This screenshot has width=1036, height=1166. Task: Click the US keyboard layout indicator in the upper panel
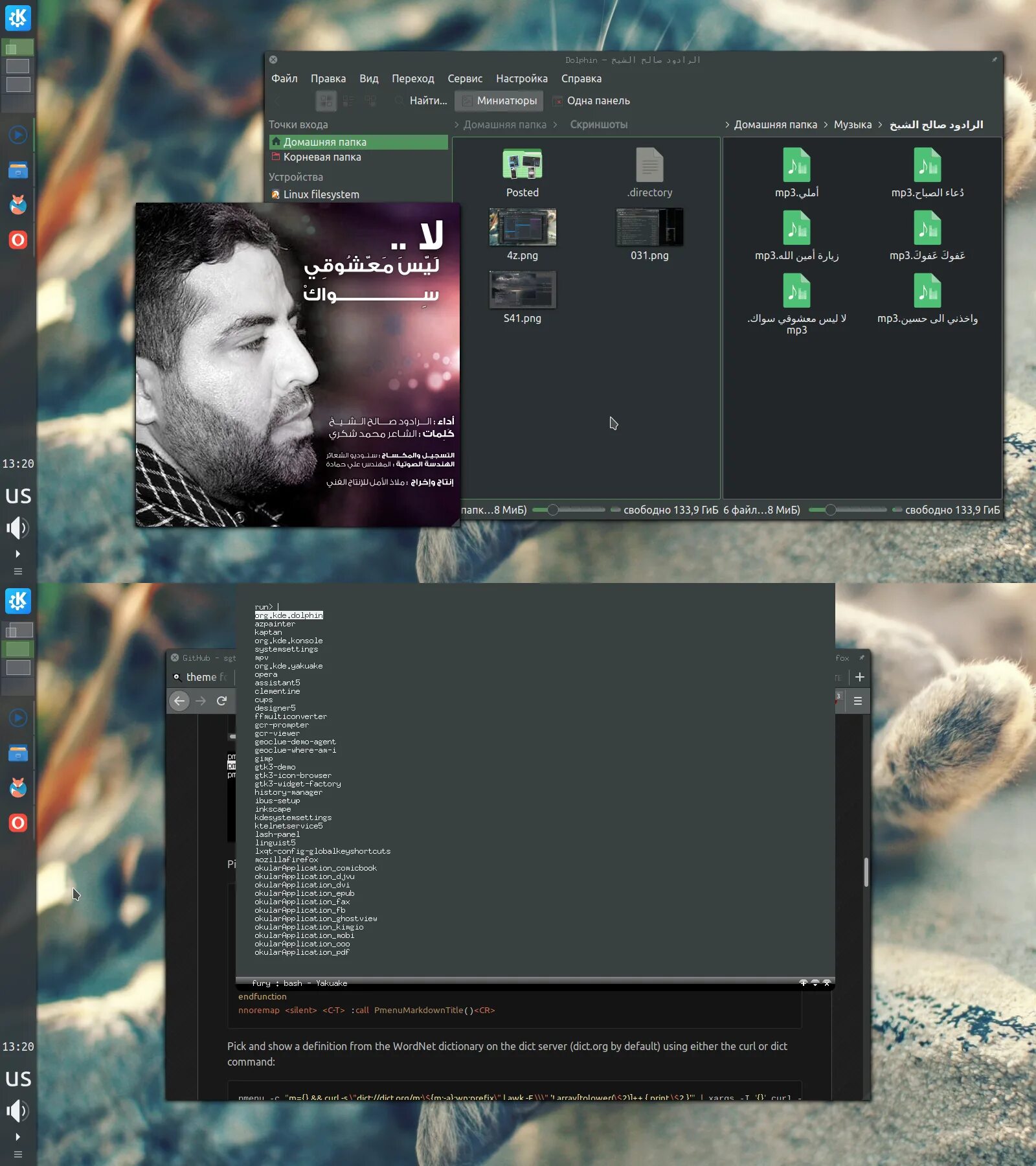(x=17, y=496)
